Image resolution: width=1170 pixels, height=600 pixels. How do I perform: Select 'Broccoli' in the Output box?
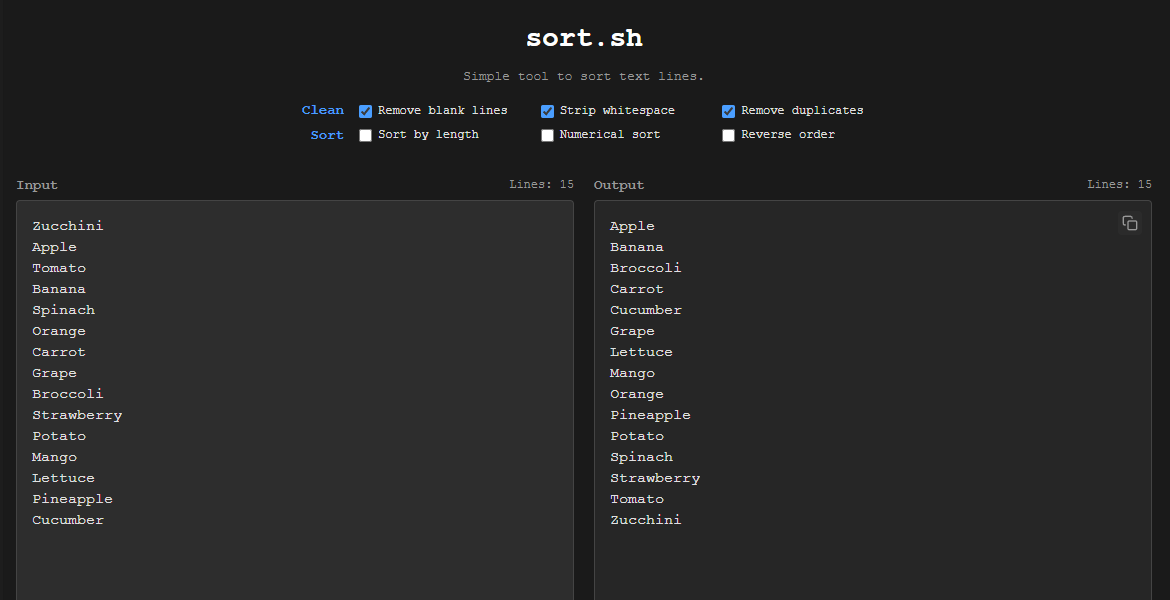coord(645,268)
